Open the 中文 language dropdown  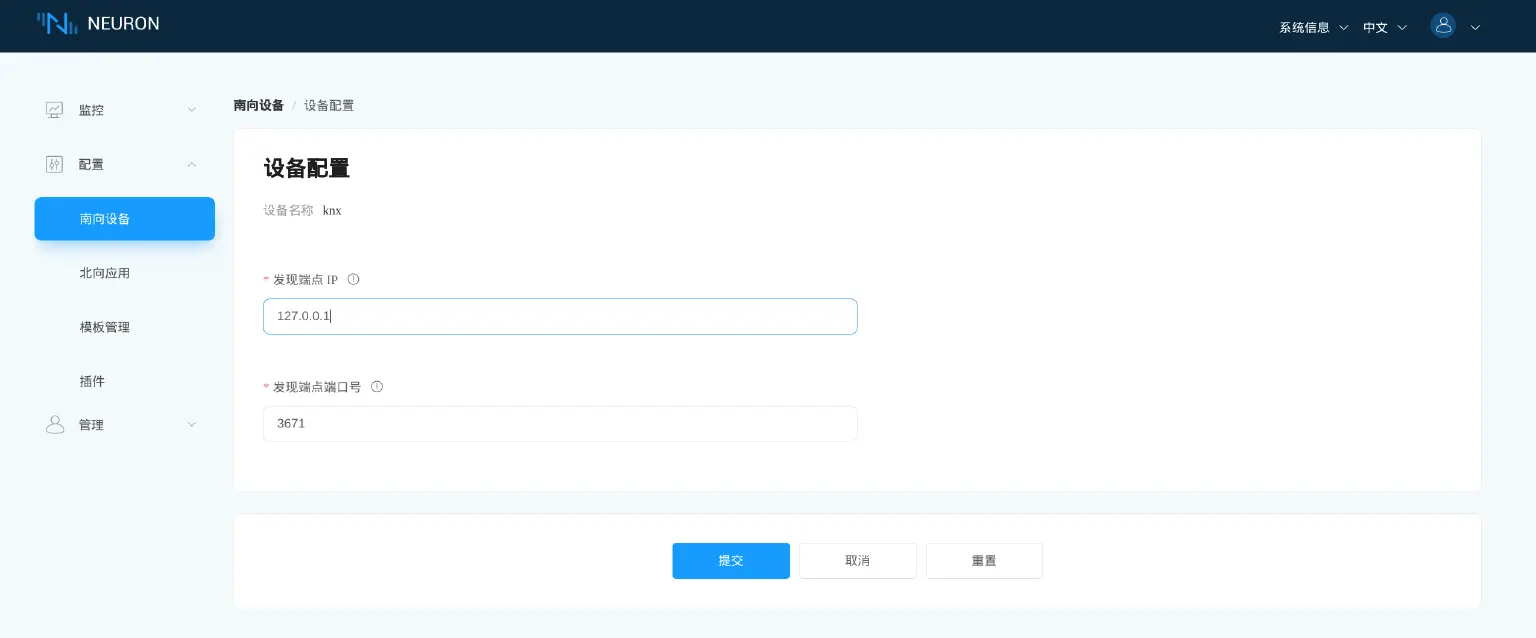click(1385, 28)
